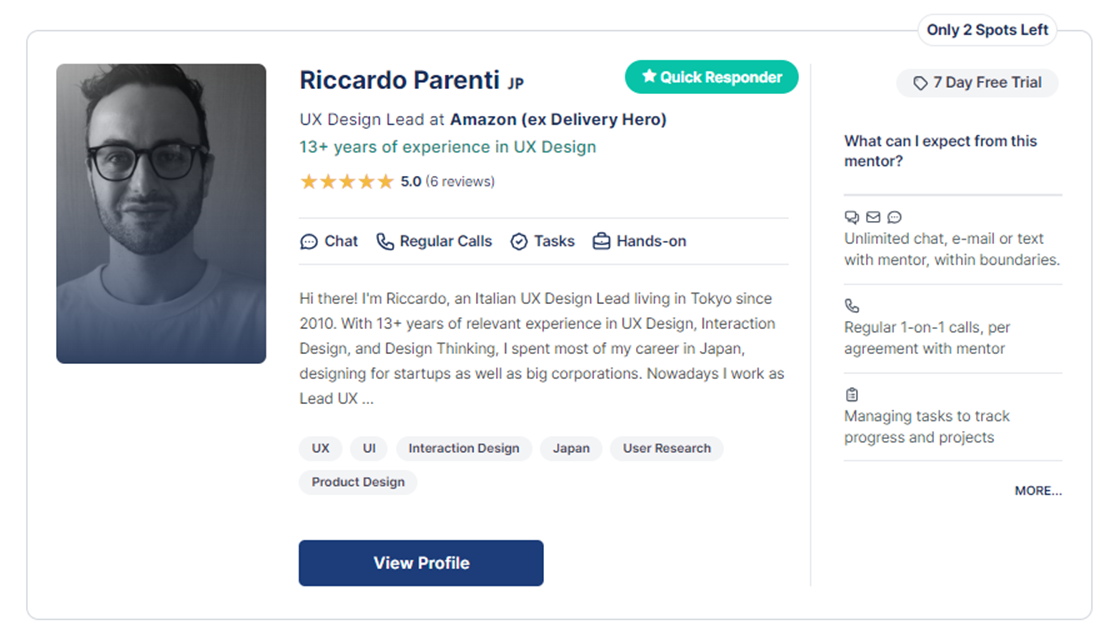This screenshot has height=635, width=1115.
Task: Open the View Profile button
Action: (x=421, y=563)
